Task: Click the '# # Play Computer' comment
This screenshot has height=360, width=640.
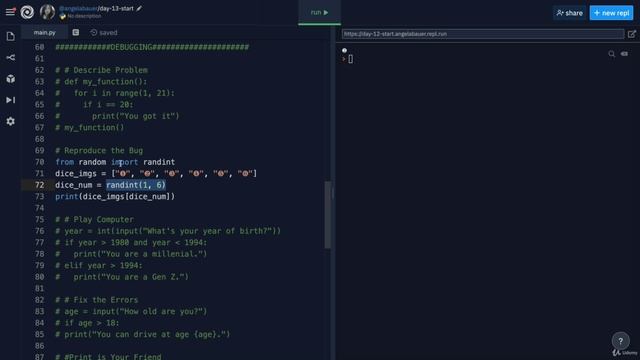Action: (x=94, y=220)
